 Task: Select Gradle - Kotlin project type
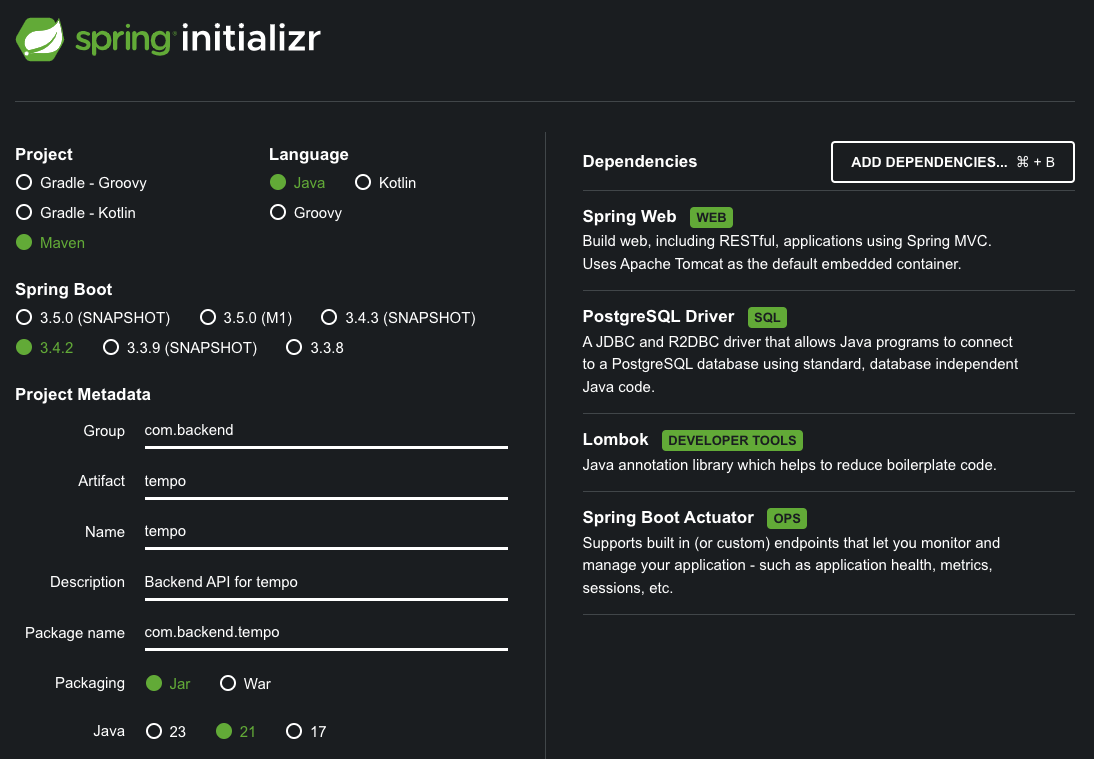coord(75,213)
